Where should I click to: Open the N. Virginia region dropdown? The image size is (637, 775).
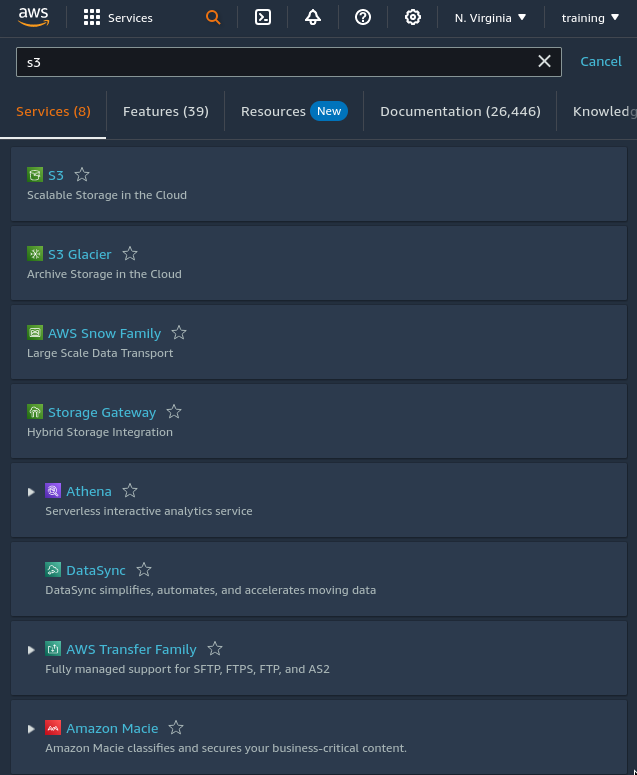(x=490, y=18)
